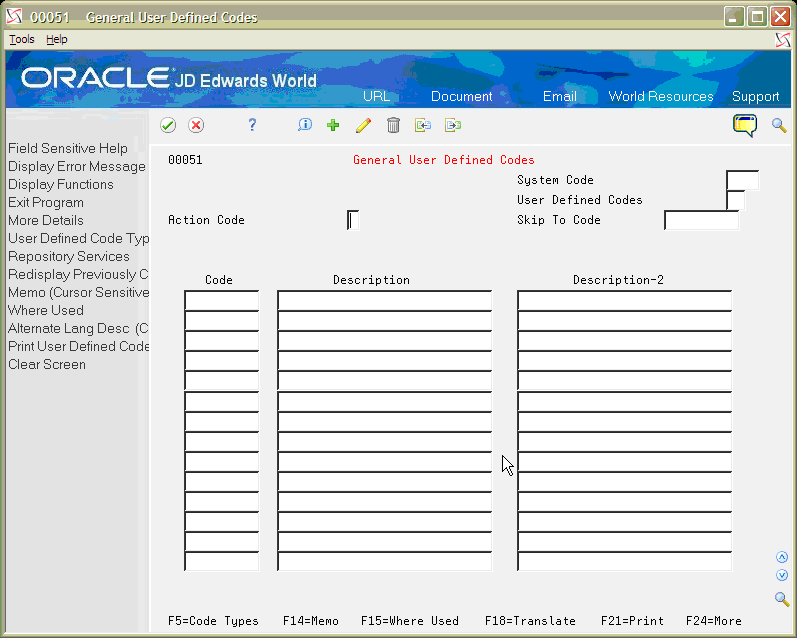Click the export right-arrow toolbar icon

pyautogui.click(x=452, y=125)
